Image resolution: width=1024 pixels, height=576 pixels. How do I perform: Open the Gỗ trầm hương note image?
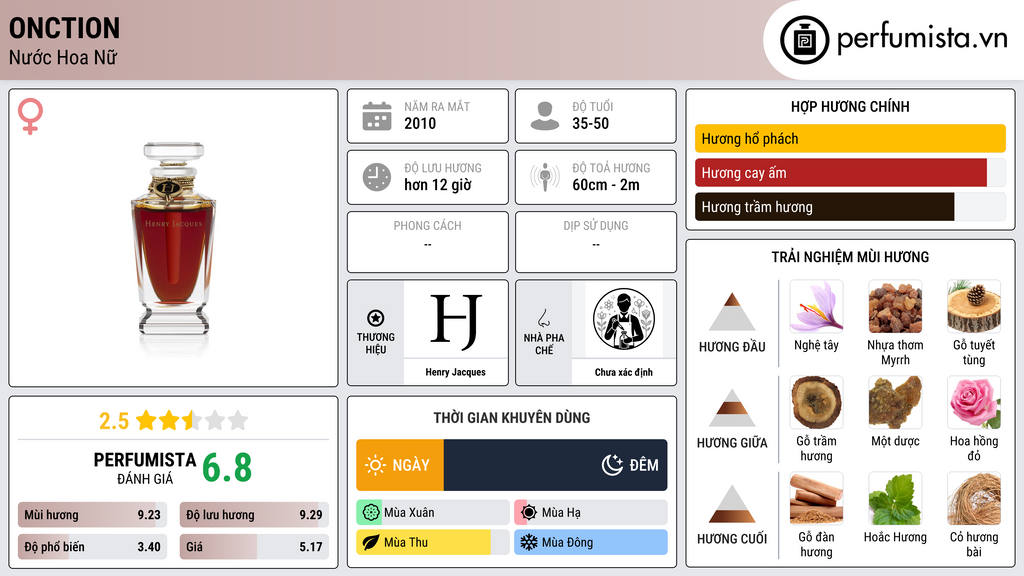point(816,402)
